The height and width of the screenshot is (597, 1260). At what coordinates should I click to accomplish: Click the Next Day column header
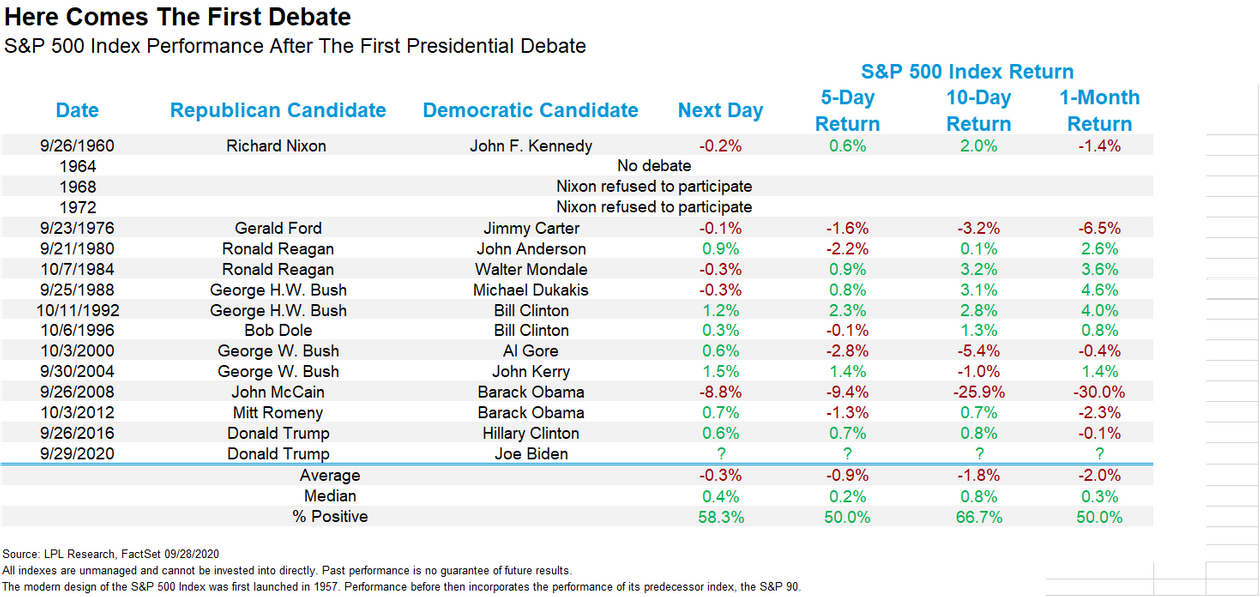pos(720,111)
